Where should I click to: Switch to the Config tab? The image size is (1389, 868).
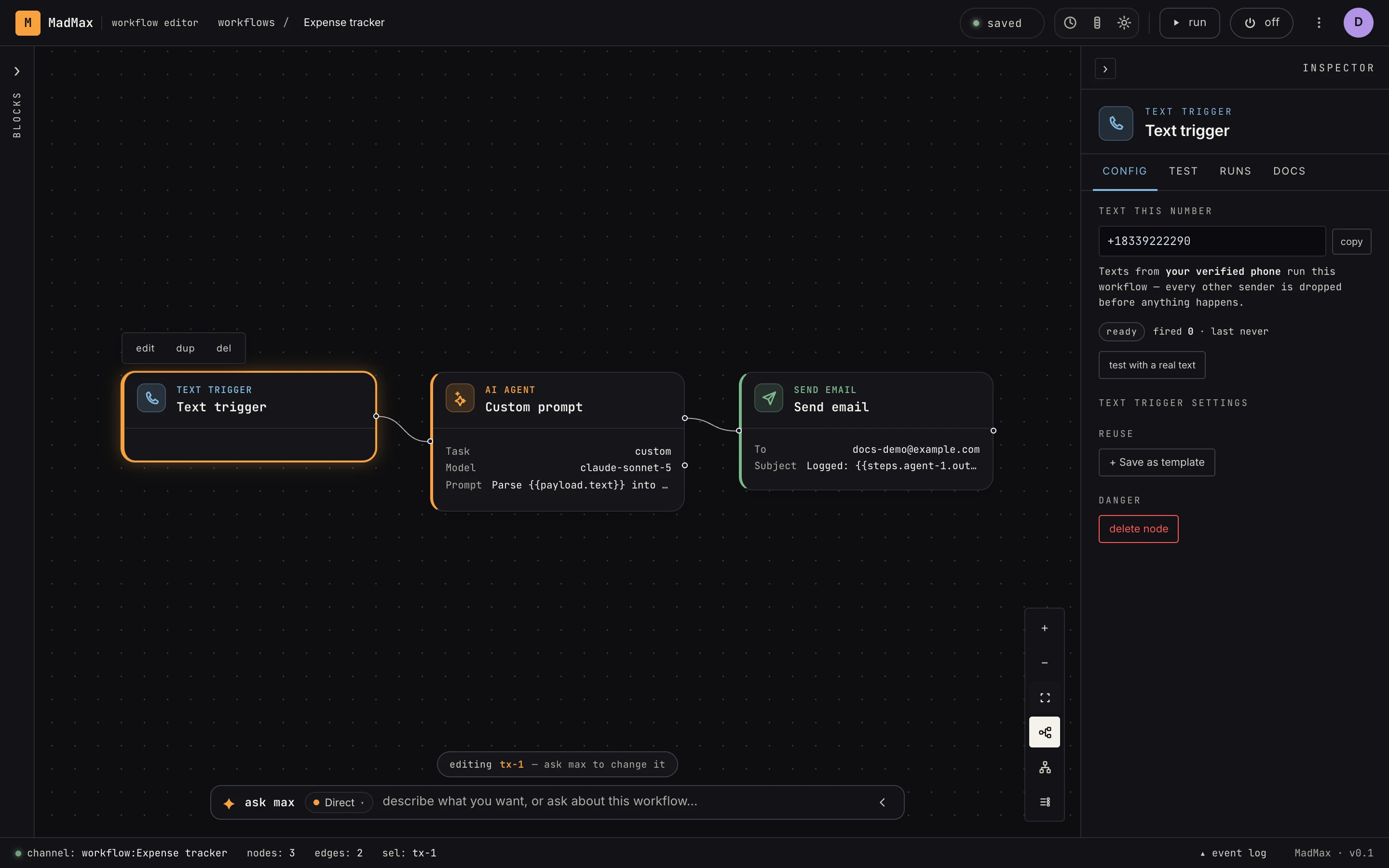(x=1124, y=171)
